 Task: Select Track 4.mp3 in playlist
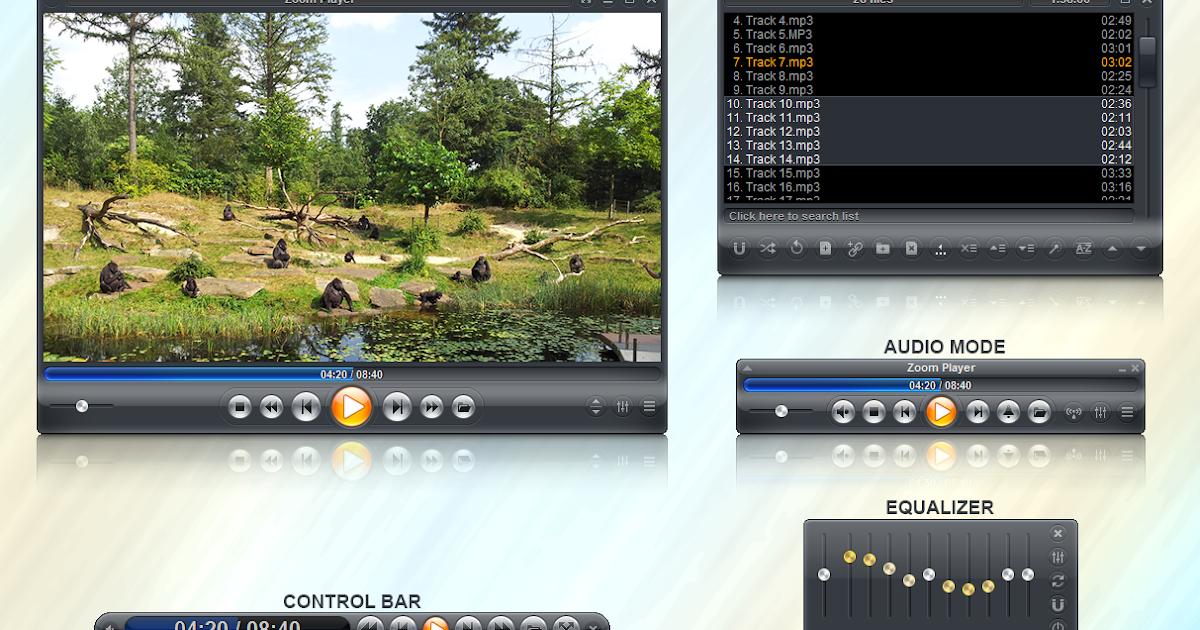tap(929, 20)
